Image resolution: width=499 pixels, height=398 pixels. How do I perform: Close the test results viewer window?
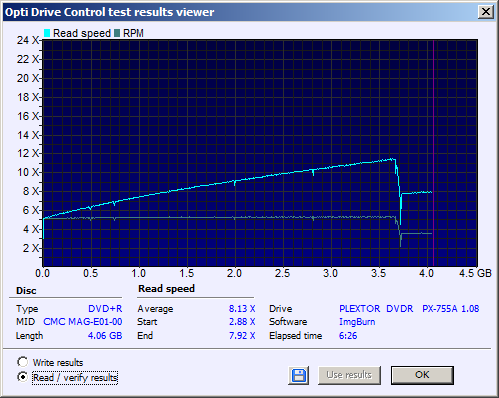click(x=486, y=12)
